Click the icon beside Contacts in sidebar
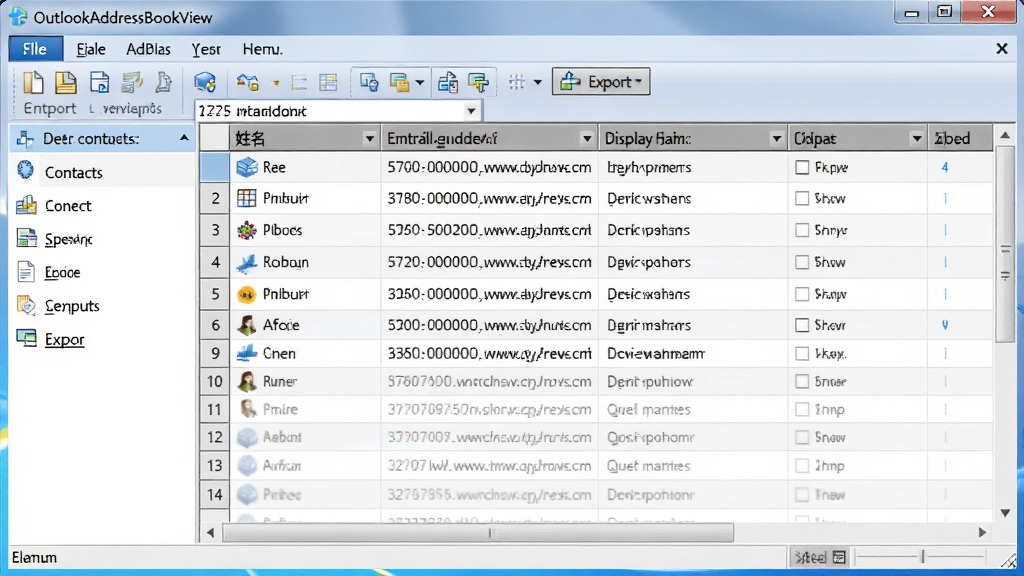The width and height of the screenshot is (1024, 576). click(25, 170)
